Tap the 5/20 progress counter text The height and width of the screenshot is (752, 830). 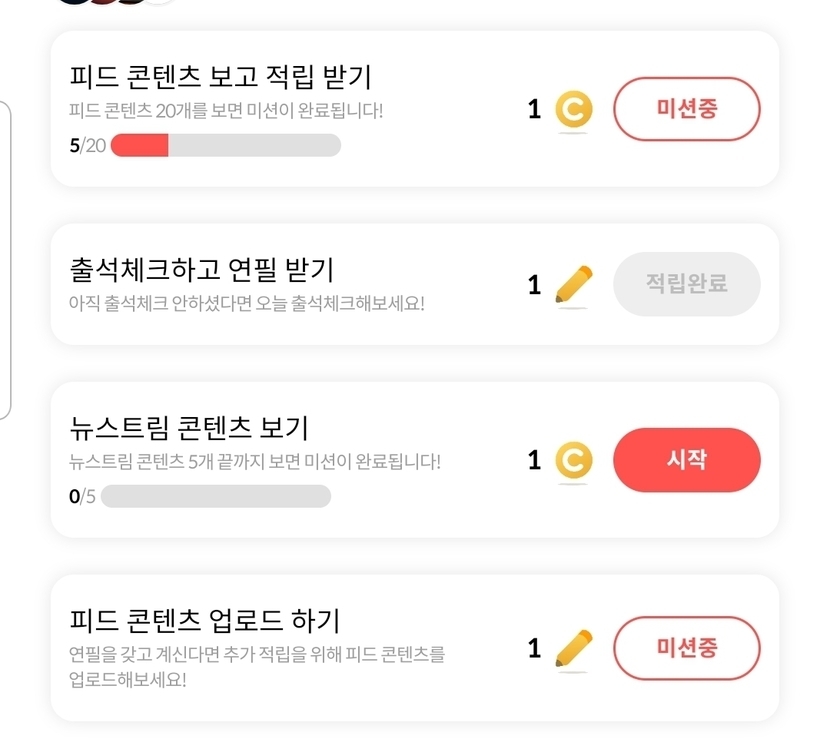coord(87,146)
